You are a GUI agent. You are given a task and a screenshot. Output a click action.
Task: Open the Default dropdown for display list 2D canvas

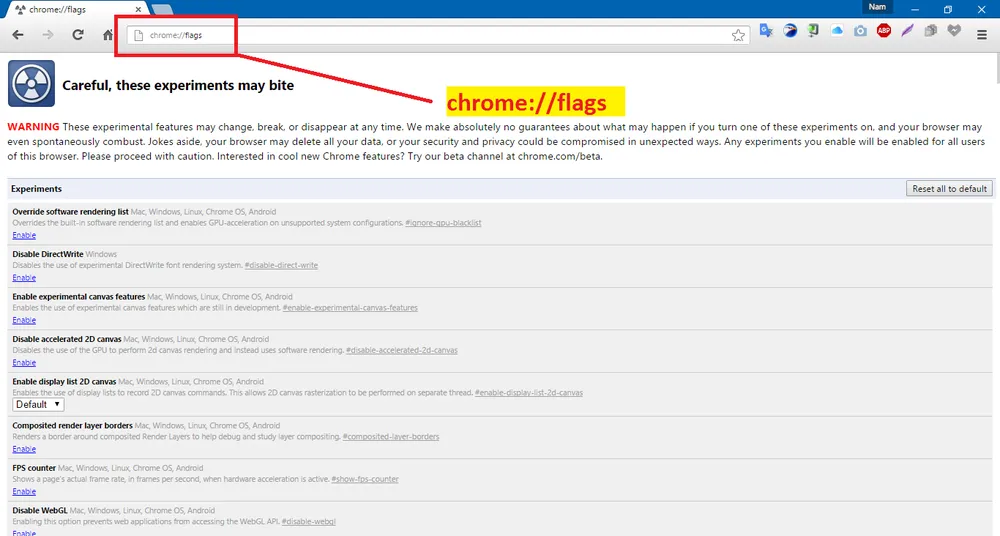[38, 405]
